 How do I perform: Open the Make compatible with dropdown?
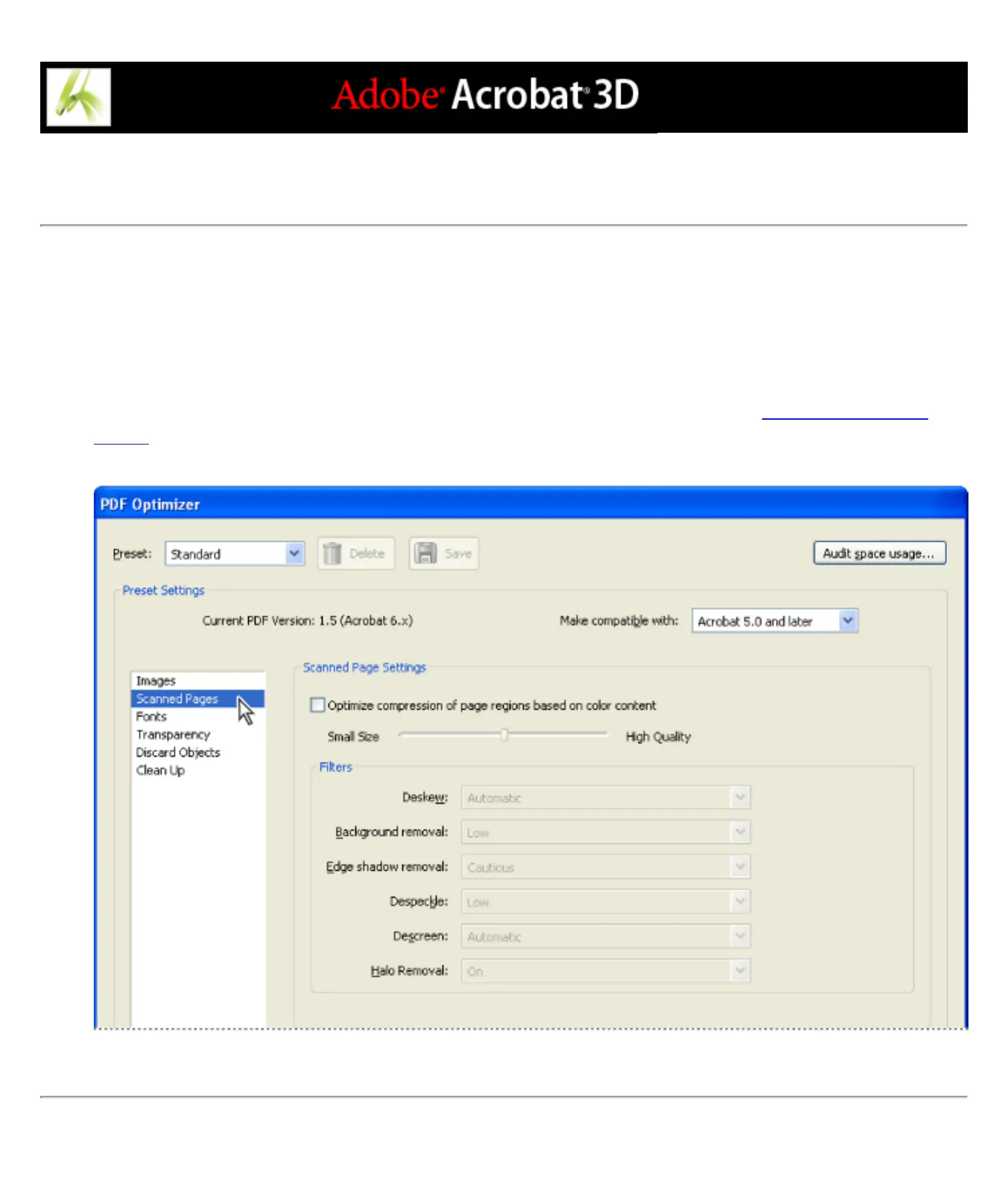click(775, 621)
